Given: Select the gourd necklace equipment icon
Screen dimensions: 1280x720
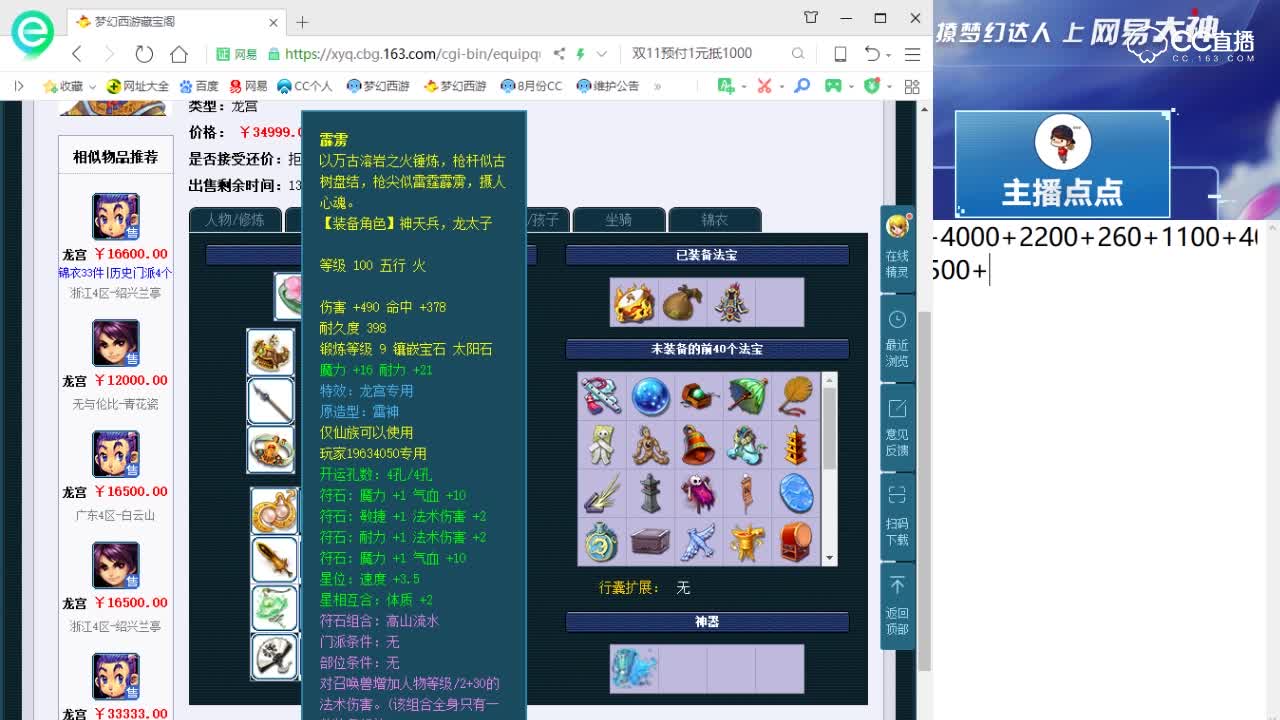Looking at the screenshot, I should pos(275,512).
